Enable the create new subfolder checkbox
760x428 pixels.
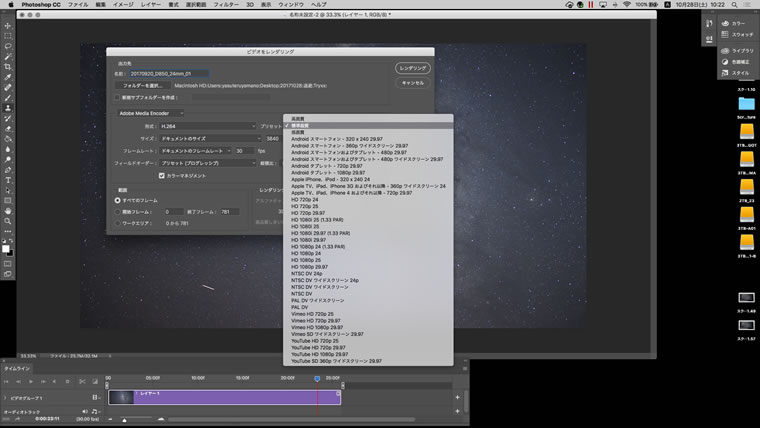pyautogui.click(x=117, y=97)
